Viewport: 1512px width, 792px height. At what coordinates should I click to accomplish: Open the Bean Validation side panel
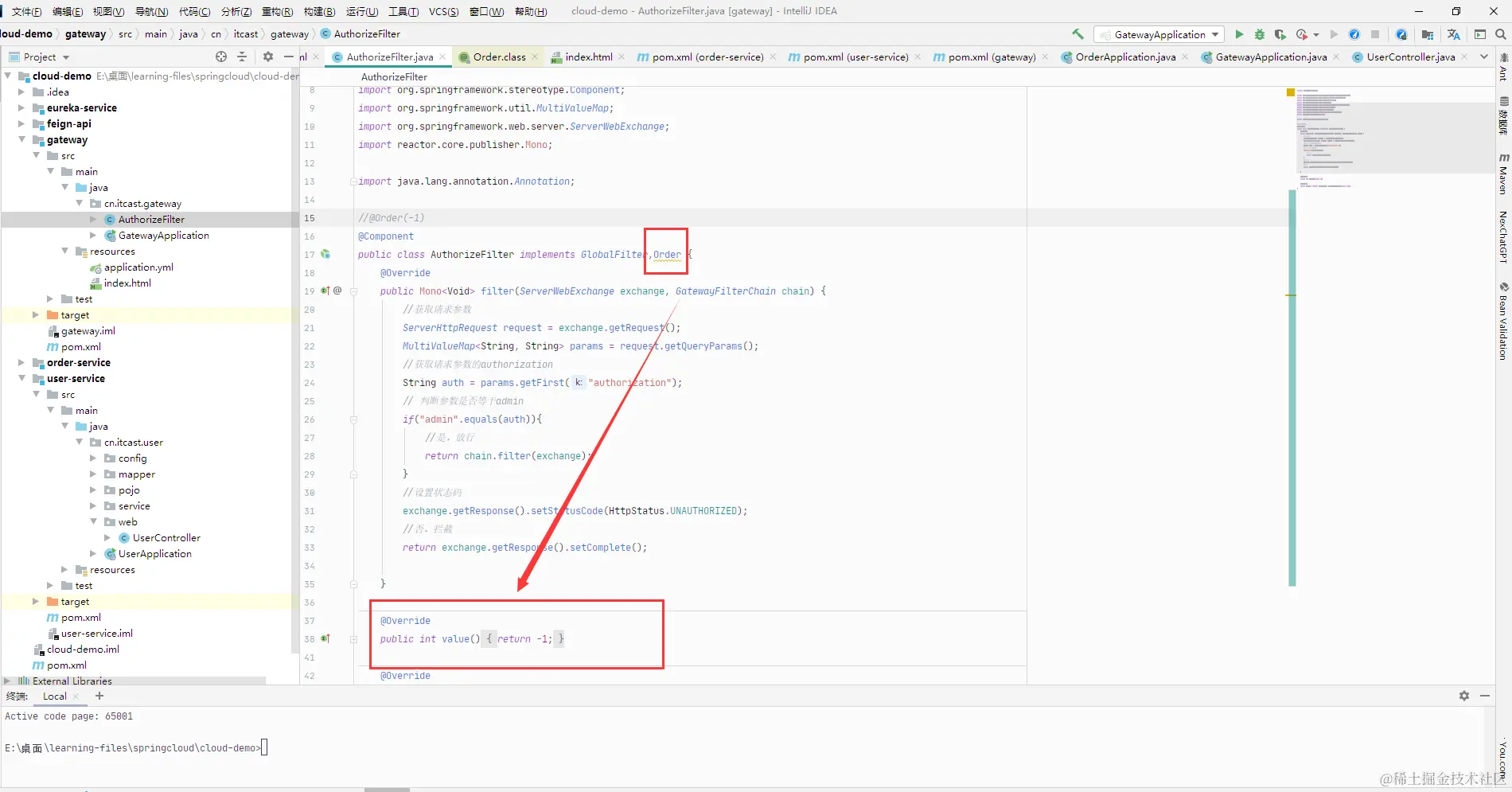pos(1503,321)
